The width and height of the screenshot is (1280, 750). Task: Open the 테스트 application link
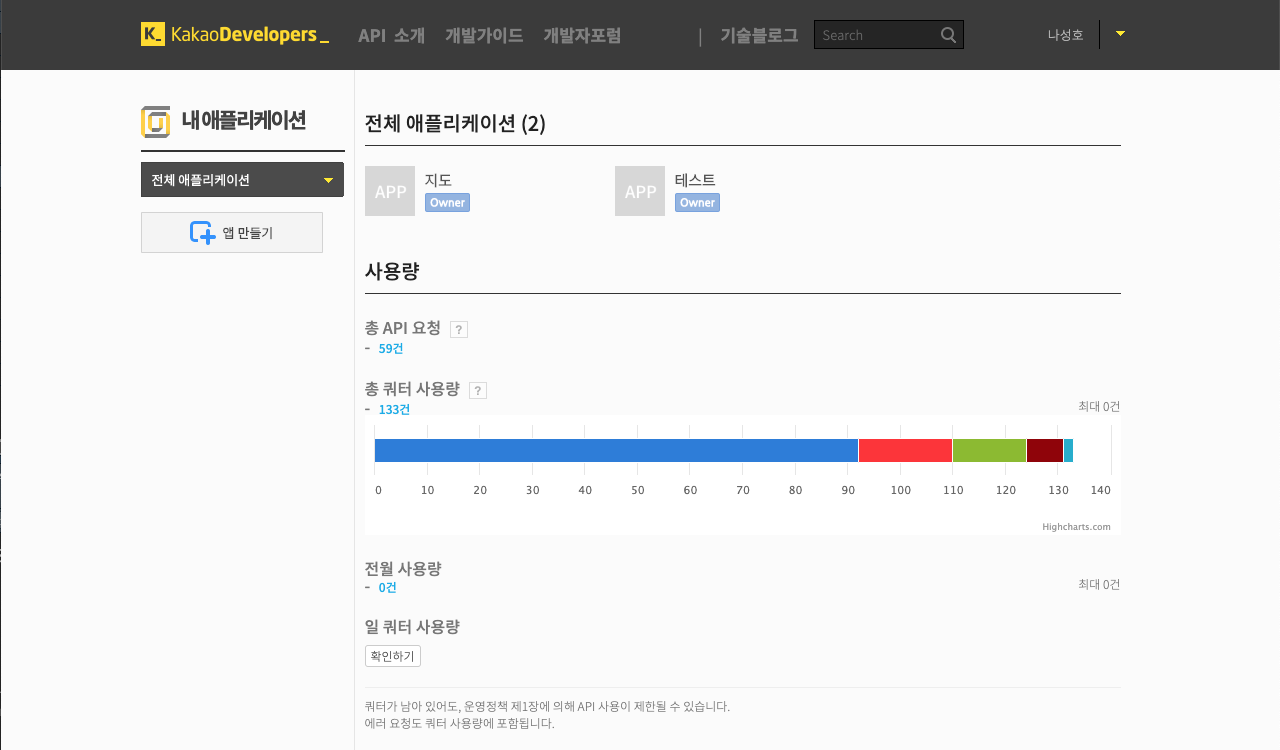point(695,180)
